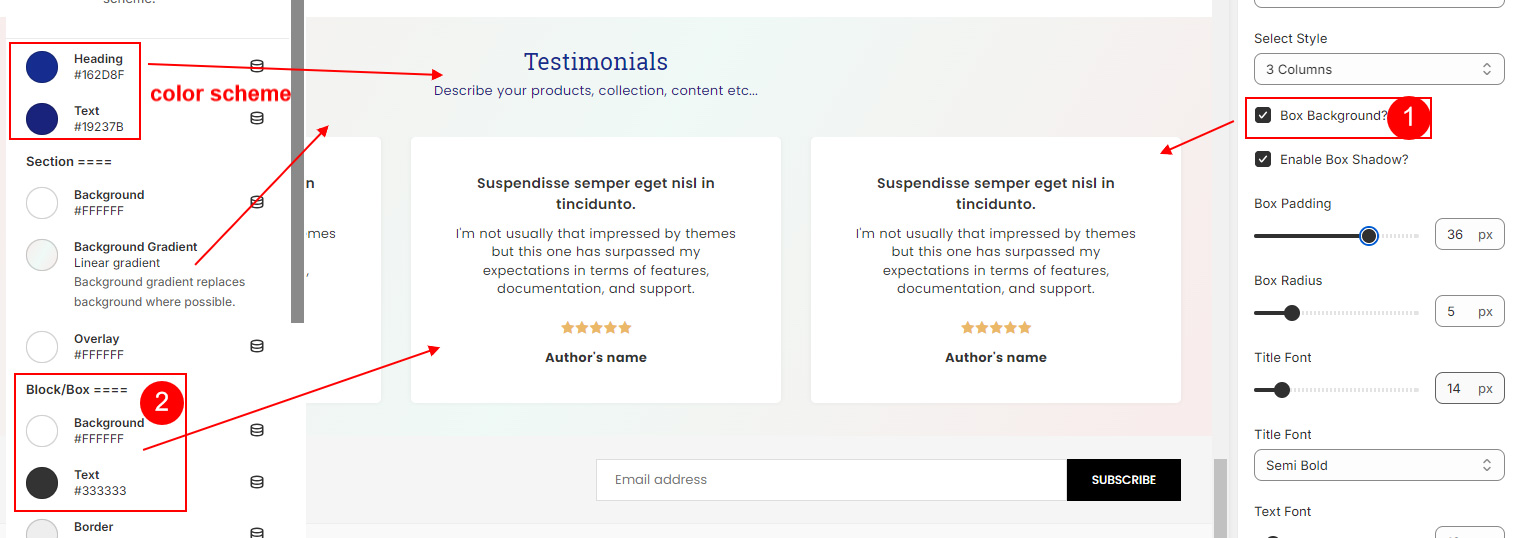The width and height of the screenshot is (1518, 538).
Task: Click database icon beside Text #19237B
Action: coord(257,118)
